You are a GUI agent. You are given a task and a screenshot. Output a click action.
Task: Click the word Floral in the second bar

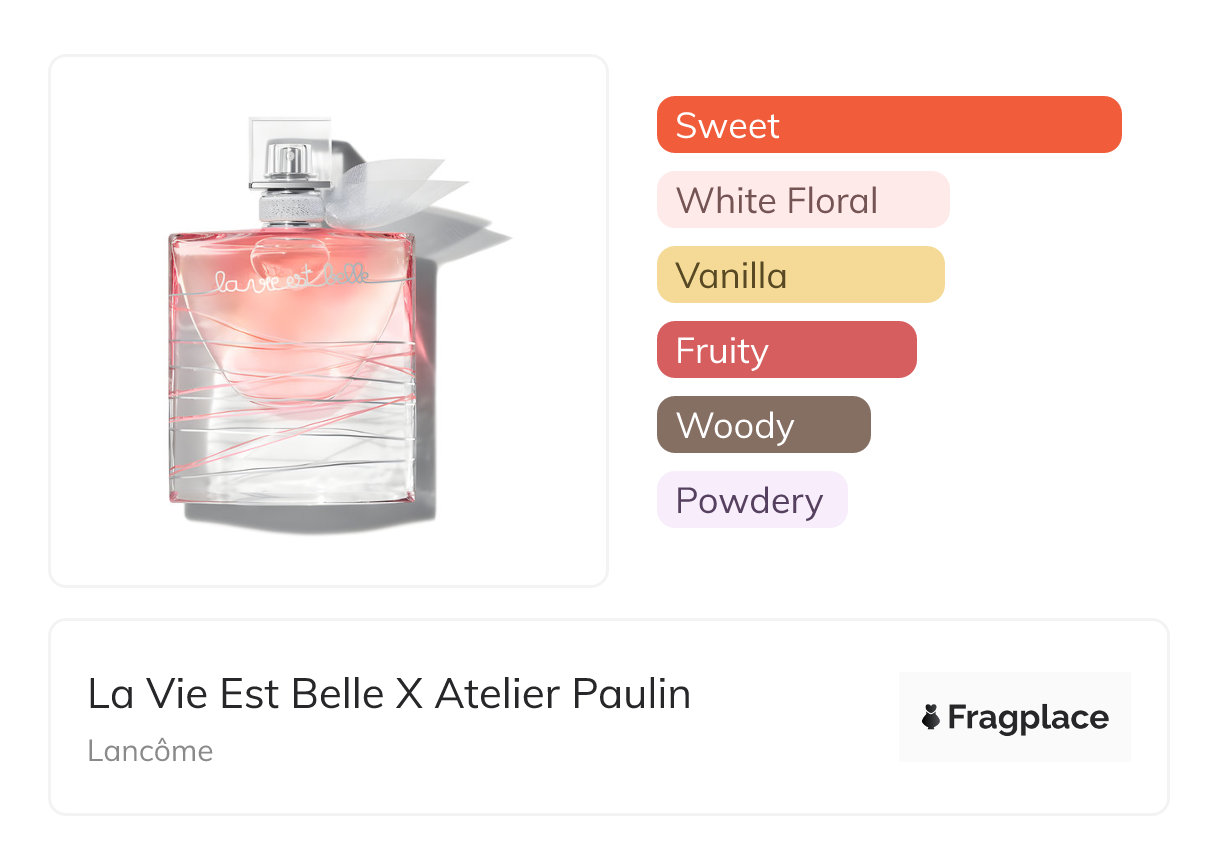831,200
